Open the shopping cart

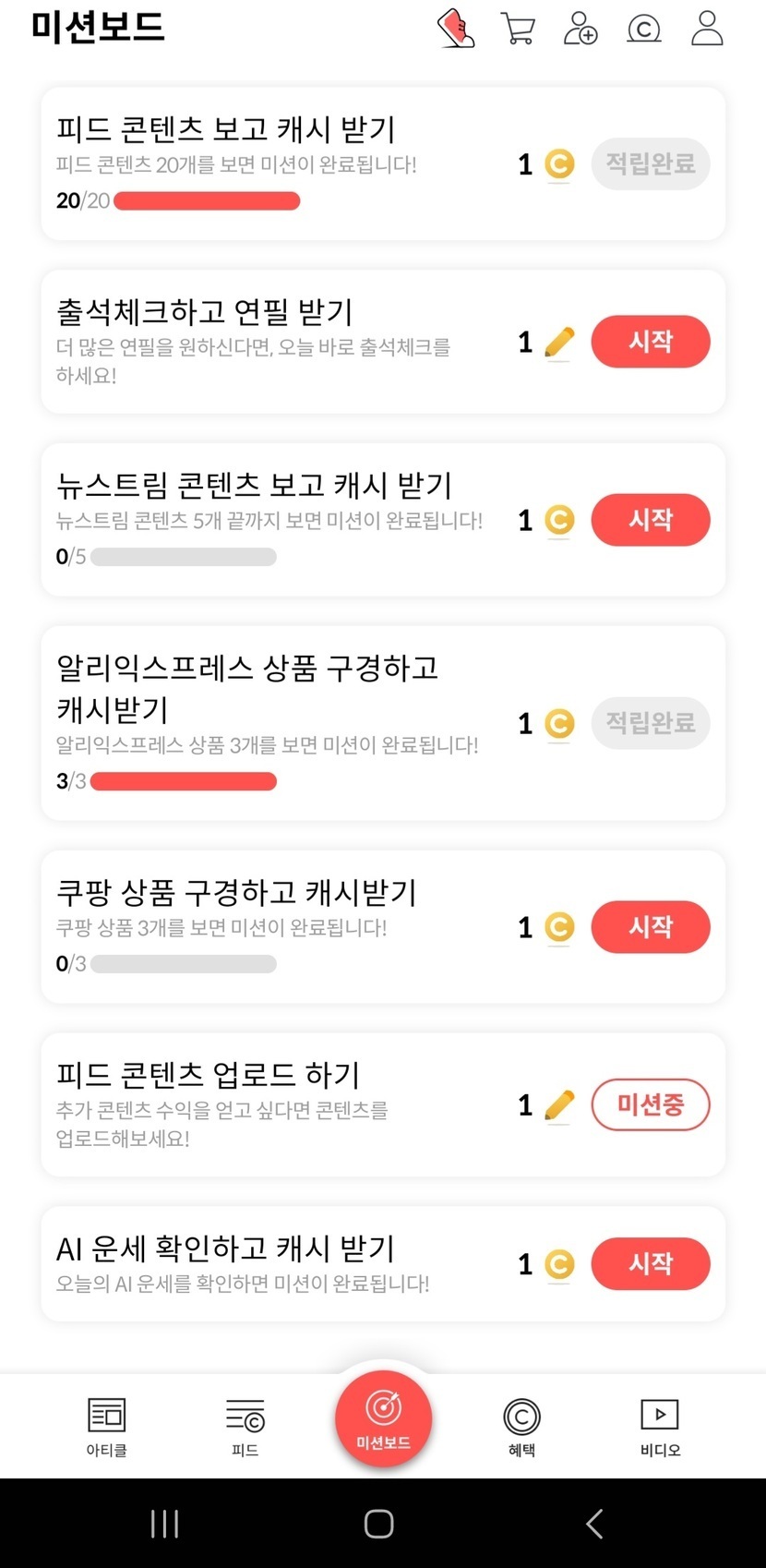coord(518,29)
